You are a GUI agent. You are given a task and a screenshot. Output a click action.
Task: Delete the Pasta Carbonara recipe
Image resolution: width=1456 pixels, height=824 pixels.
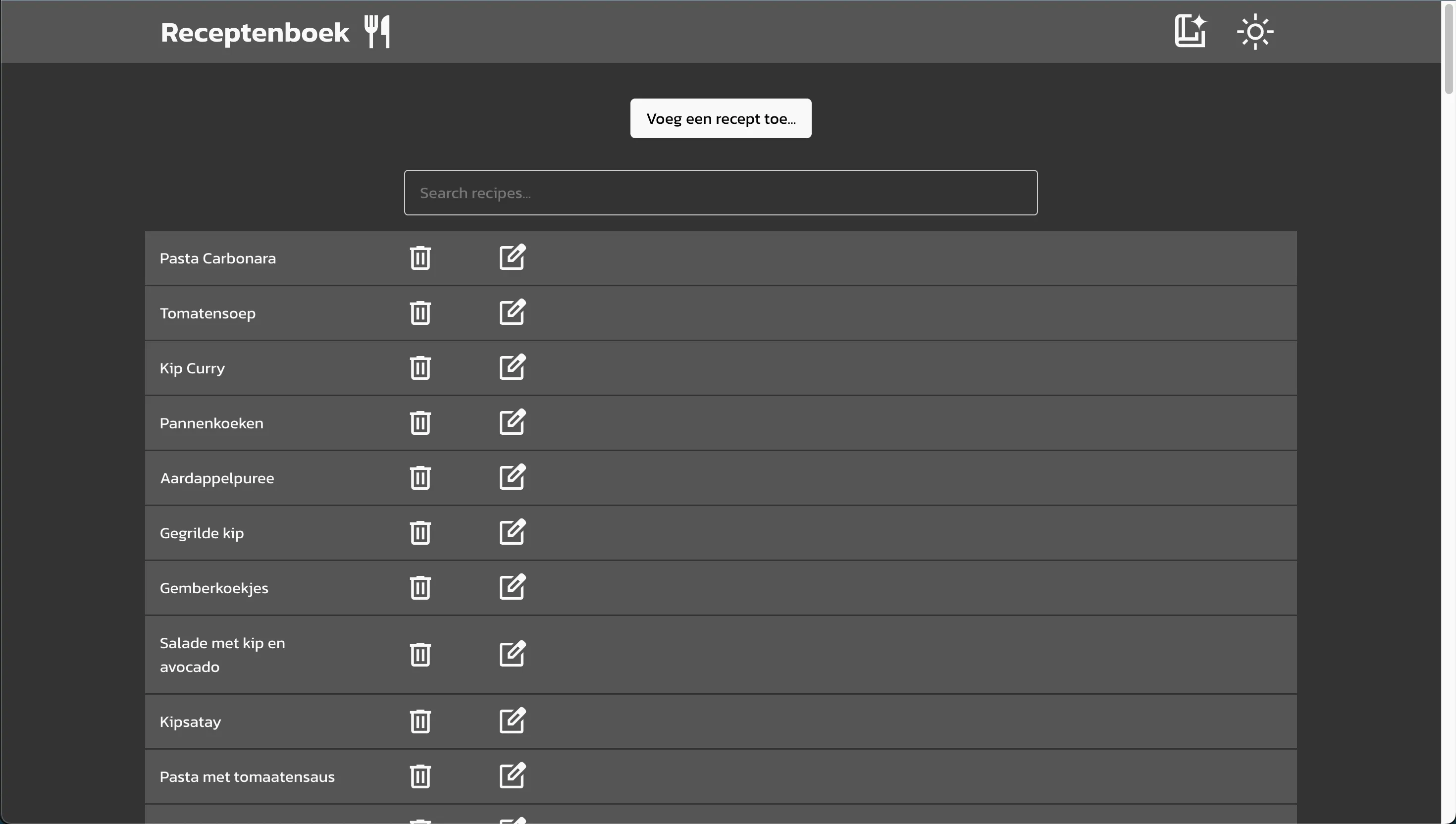[x=420, y=257]
